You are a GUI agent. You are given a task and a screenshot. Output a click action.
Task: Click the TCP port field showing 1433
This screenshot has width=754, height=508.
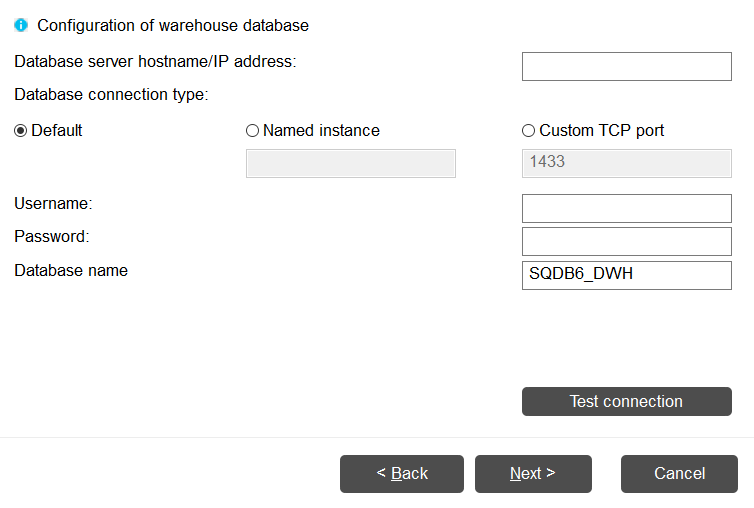tap(626, 163)
